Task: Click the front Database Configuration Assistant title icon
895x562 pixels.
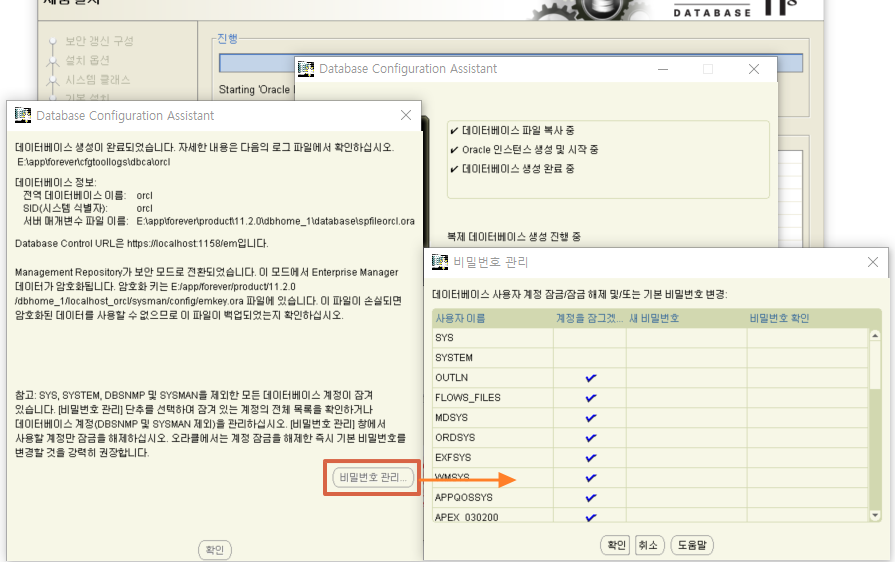Action: click(23, 115)
